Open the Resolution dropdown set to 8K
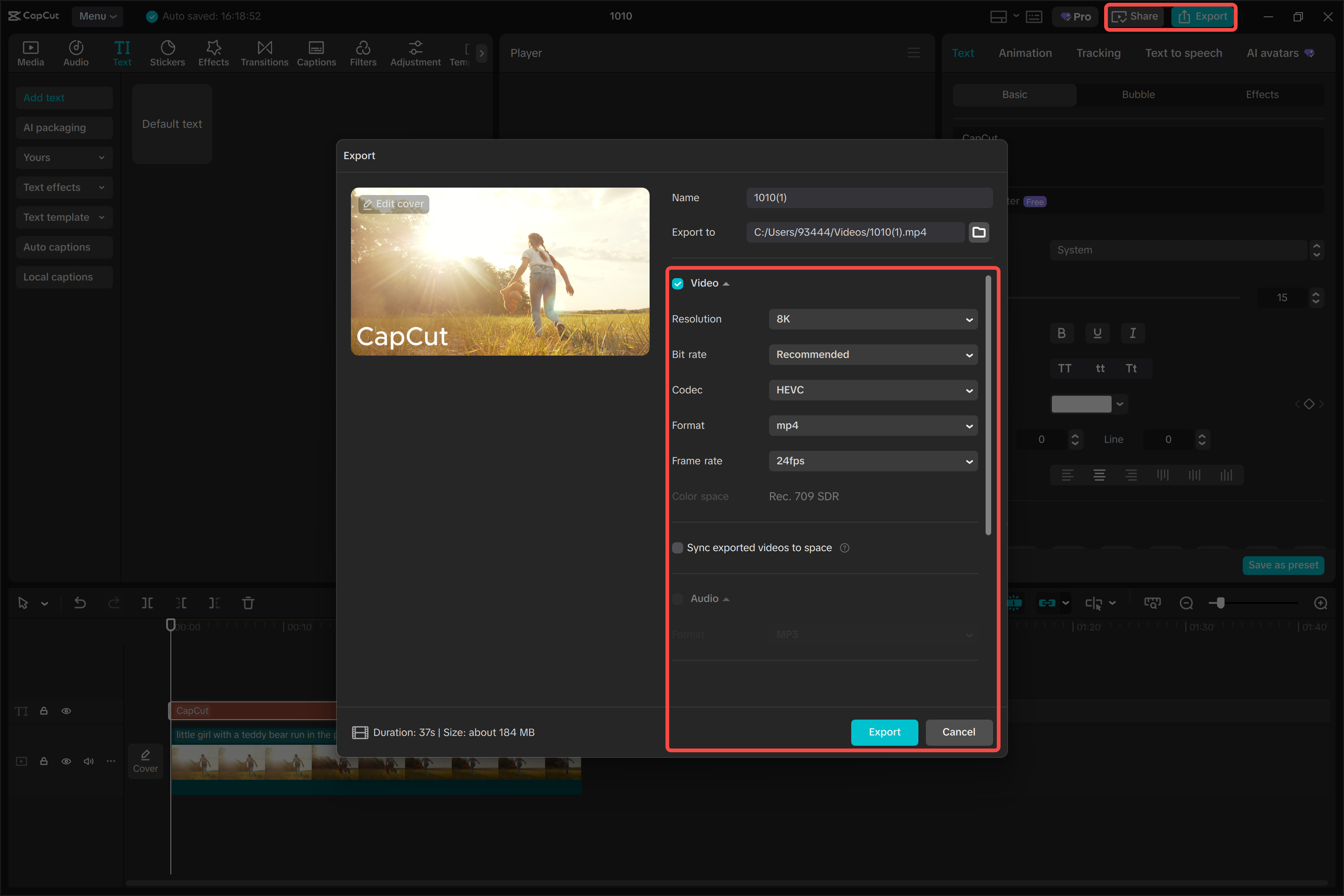 [873, 319]
